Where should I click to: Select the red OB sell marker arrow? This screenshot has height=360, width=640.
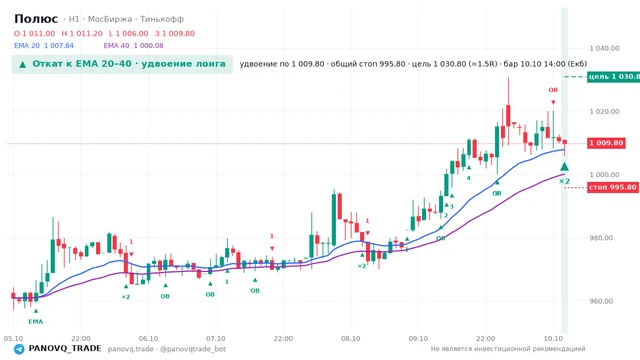[x=553, y=102]
